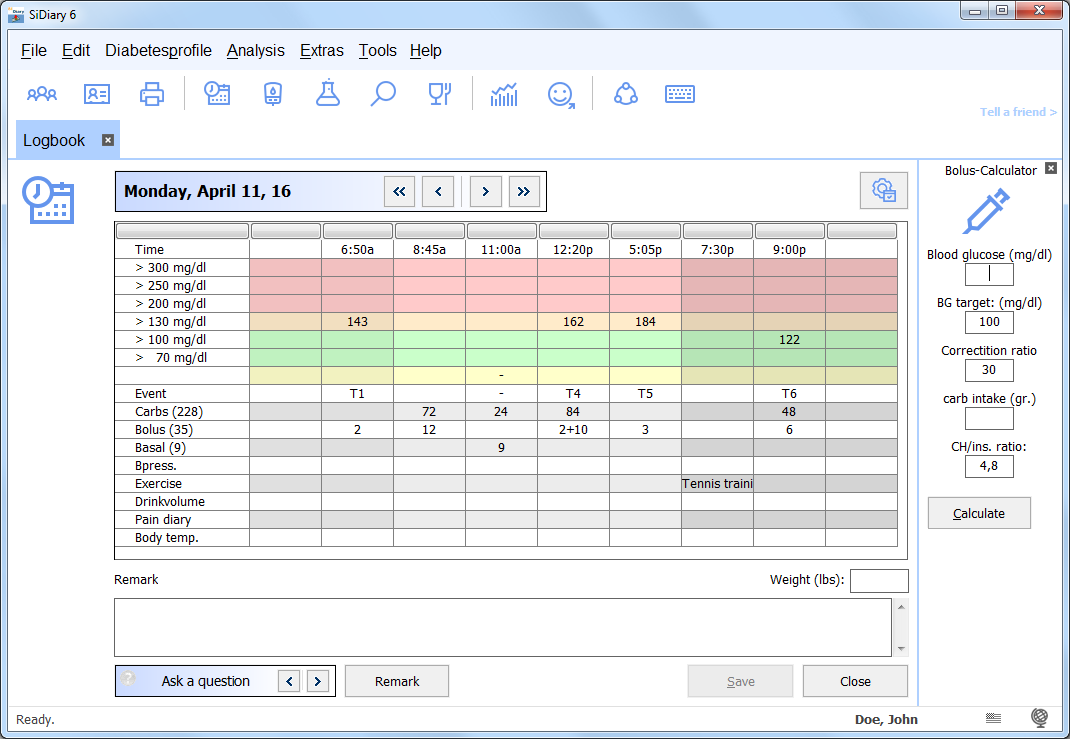
Task: Close the Bolus-Calculator panel
Action: (1051, 169)
